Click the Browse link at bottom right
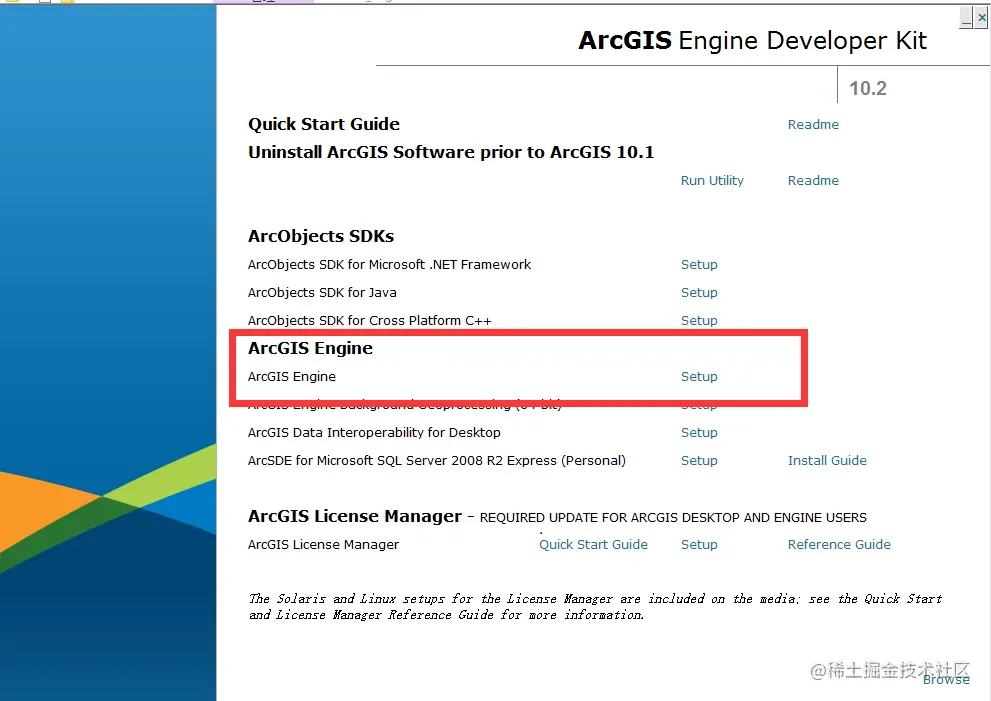Viewport: 991px width, 701px height. (x=946, y=680)
